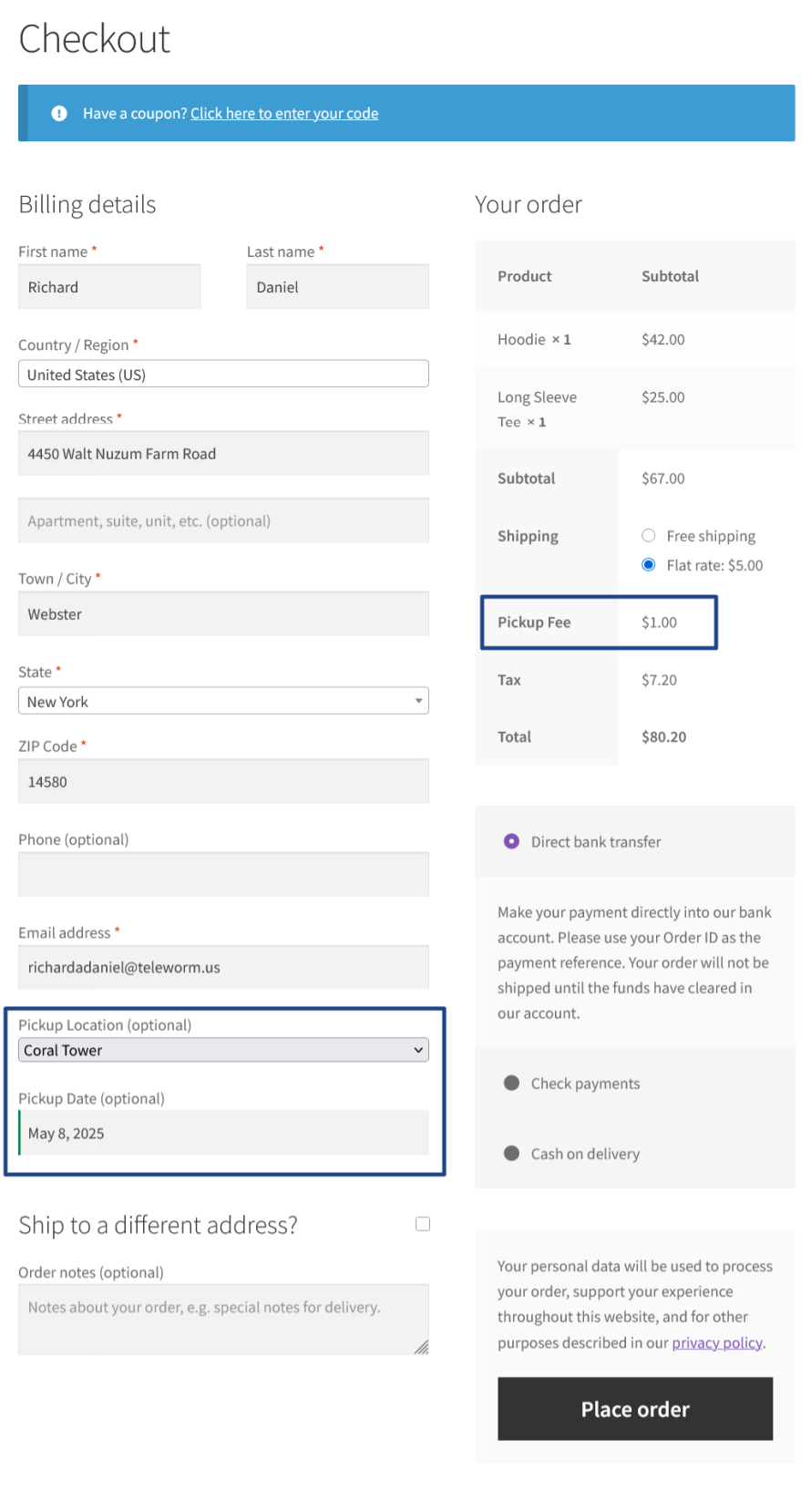Focus the Email address field
Screen dimensions: 811x1512
click(x=223, y=967)
